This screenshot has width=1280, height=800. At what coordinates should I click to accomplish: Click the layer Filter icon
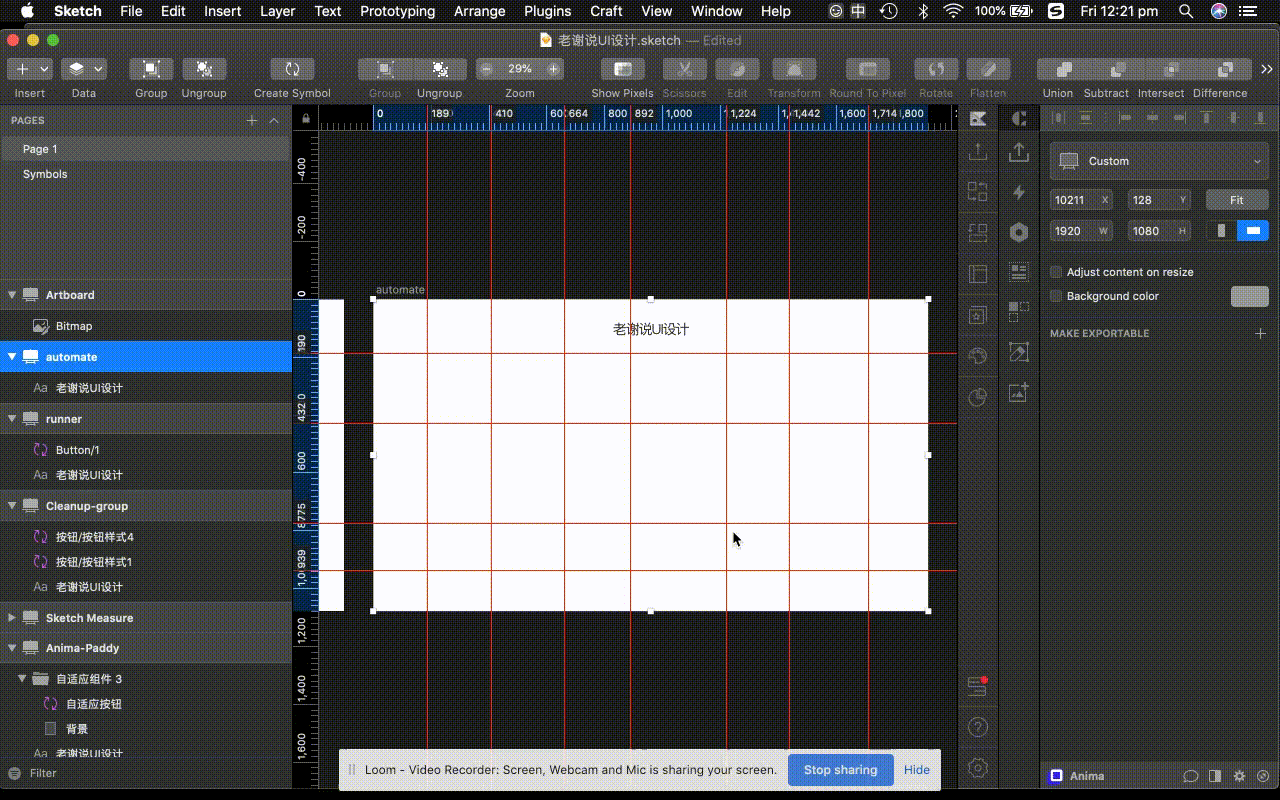point(14,773)
